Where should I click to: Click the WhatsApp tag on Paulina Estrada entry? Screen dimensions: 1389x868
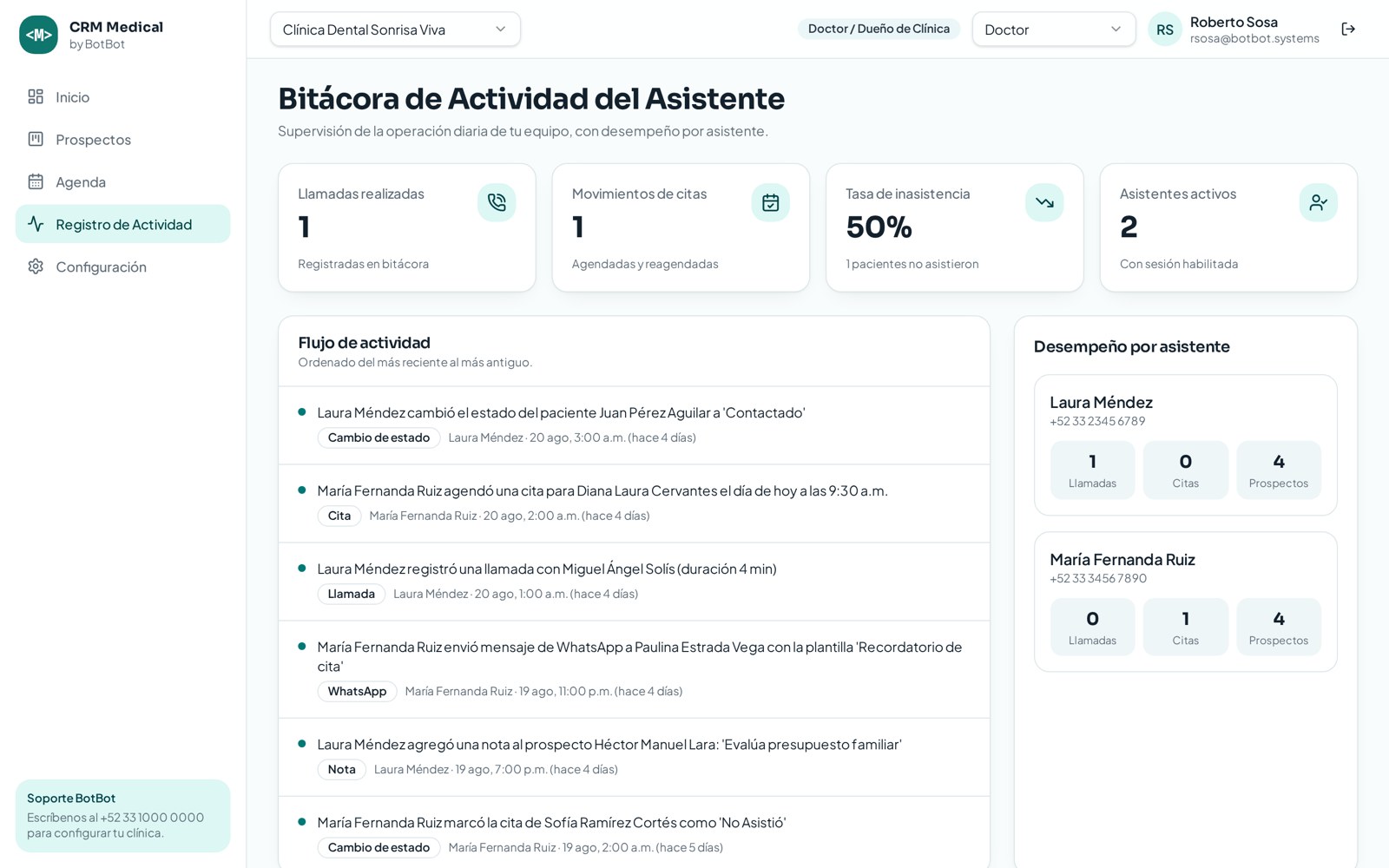pyautogui.click(x=357, y=691)
